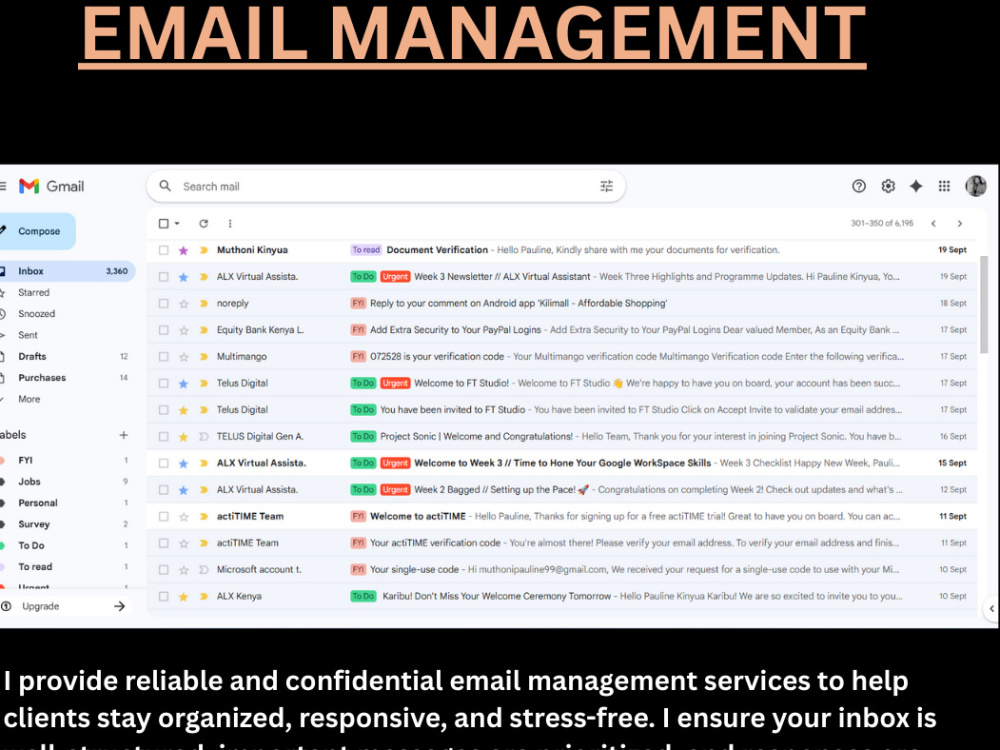Select the noreply email checkbox
This screenshot has height=750, width=1000.
[x=164, y=304]
